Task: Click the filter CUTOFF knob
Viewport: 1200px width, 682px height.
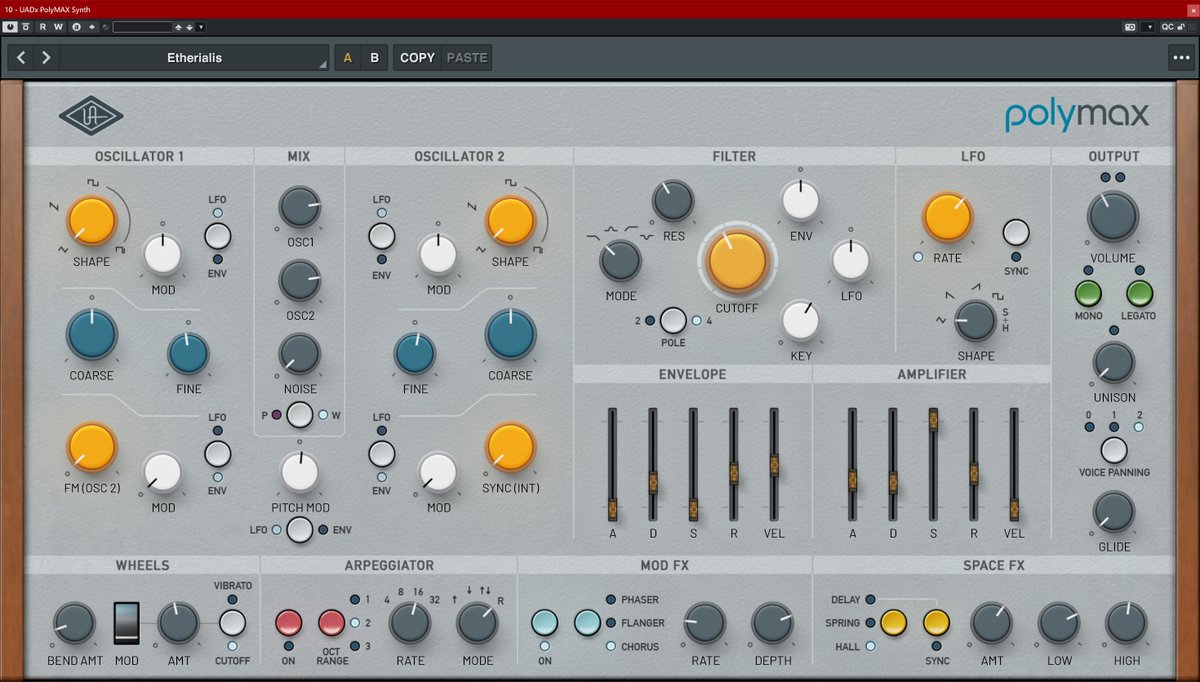Action: point(737,260)
